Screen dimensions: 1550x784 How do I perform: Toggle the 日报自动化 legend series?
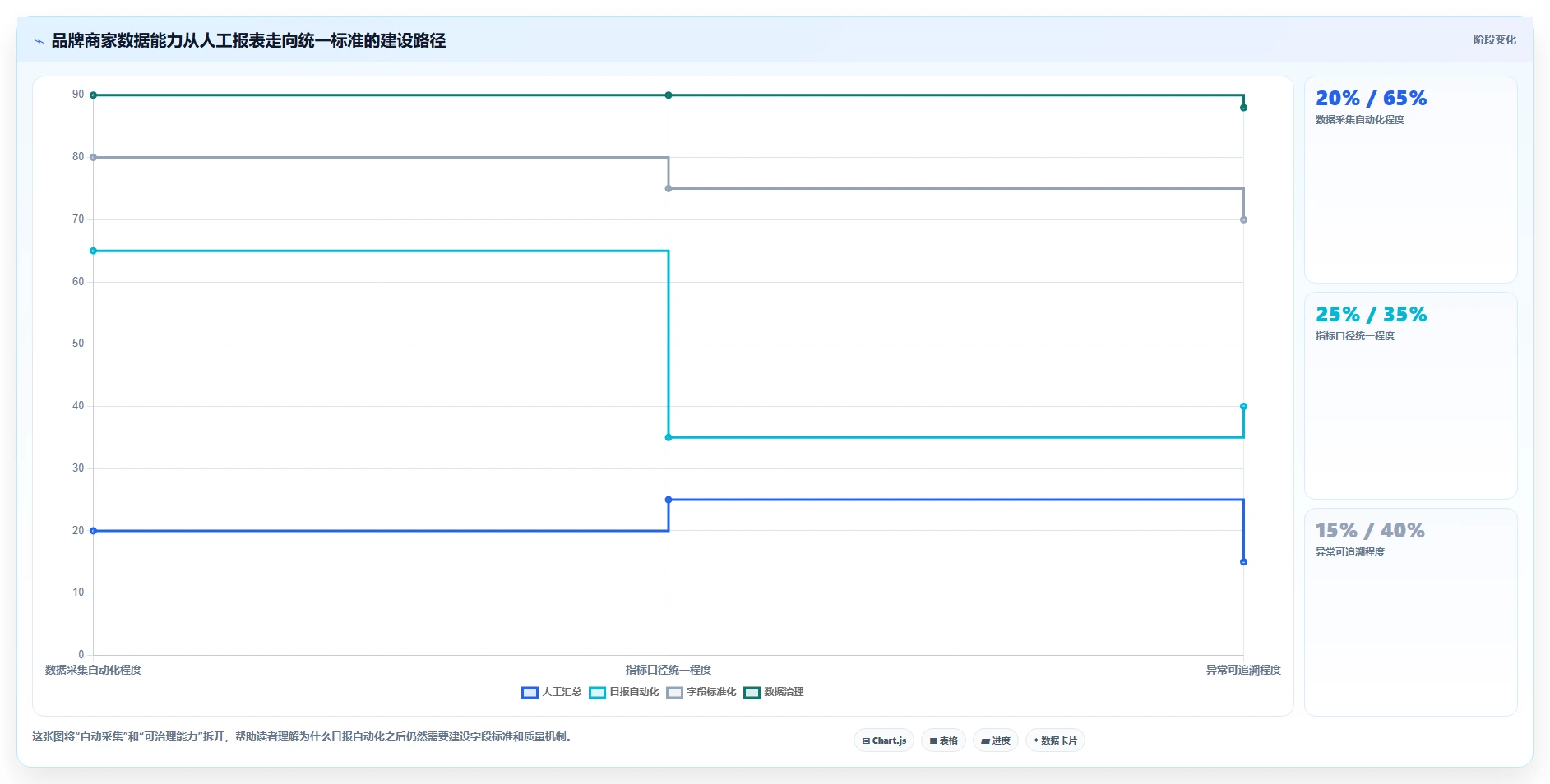pyautogui.click(x=624, y=692)
